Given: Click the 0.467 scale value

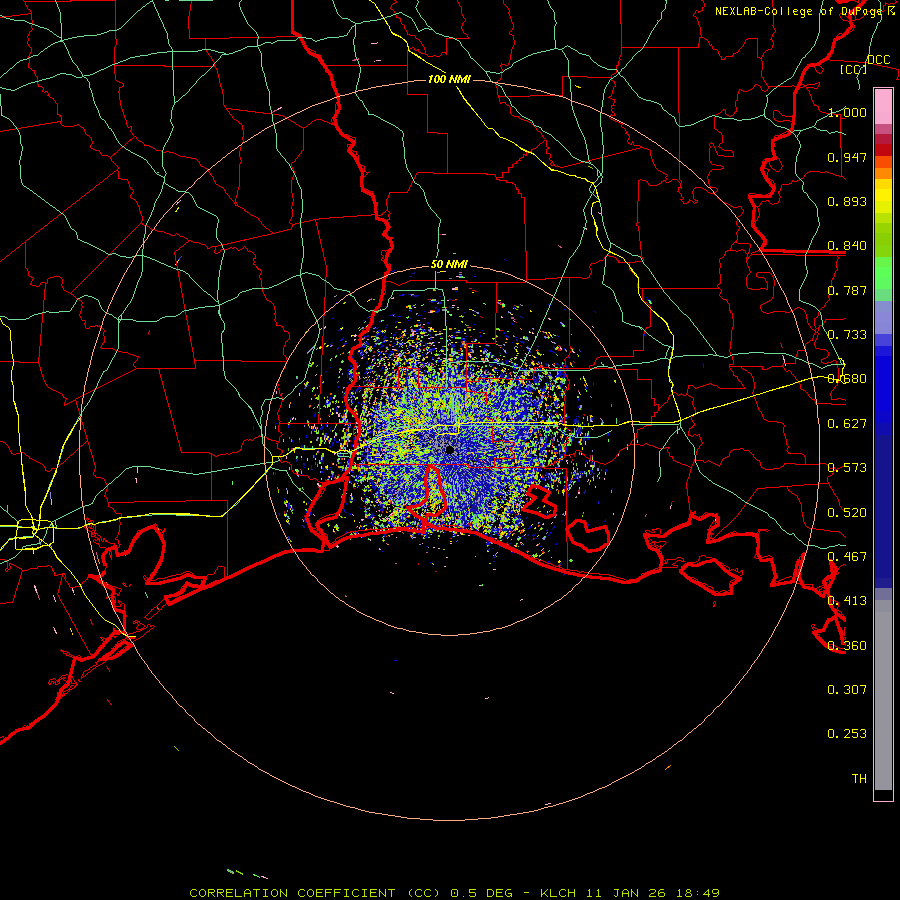Looking at the screenshot, I should 847,557.
